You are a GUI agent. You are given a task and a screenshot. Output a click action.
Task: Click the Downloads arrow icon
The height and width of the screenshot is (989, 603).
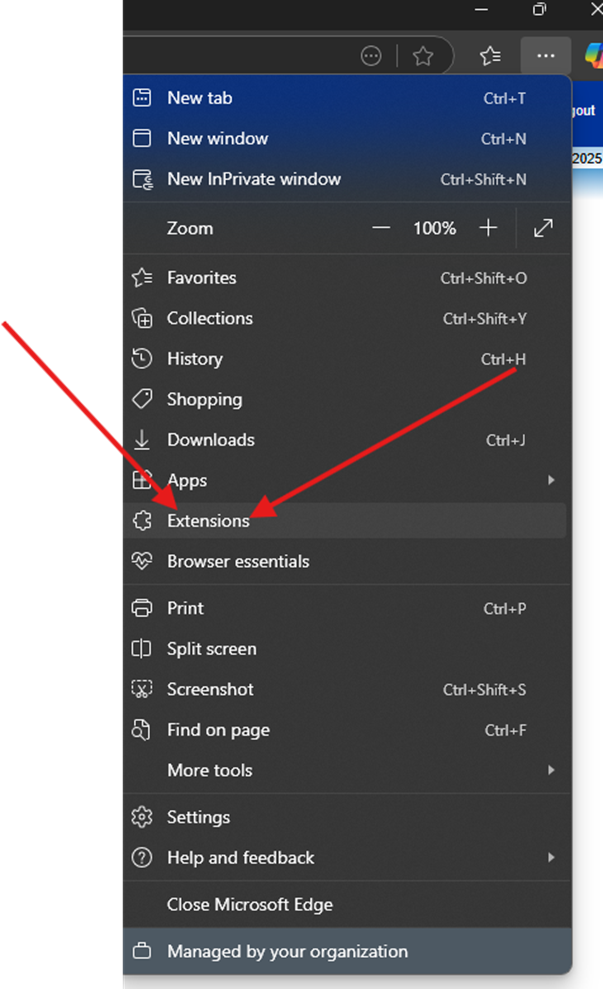click(142, 440)
